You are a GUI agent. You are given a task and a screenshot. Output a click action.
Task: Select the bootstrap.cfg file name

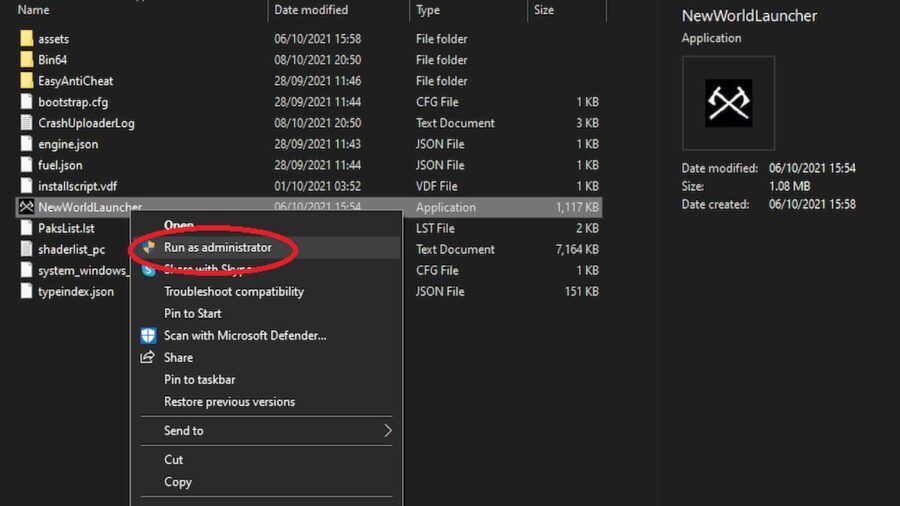73,102
